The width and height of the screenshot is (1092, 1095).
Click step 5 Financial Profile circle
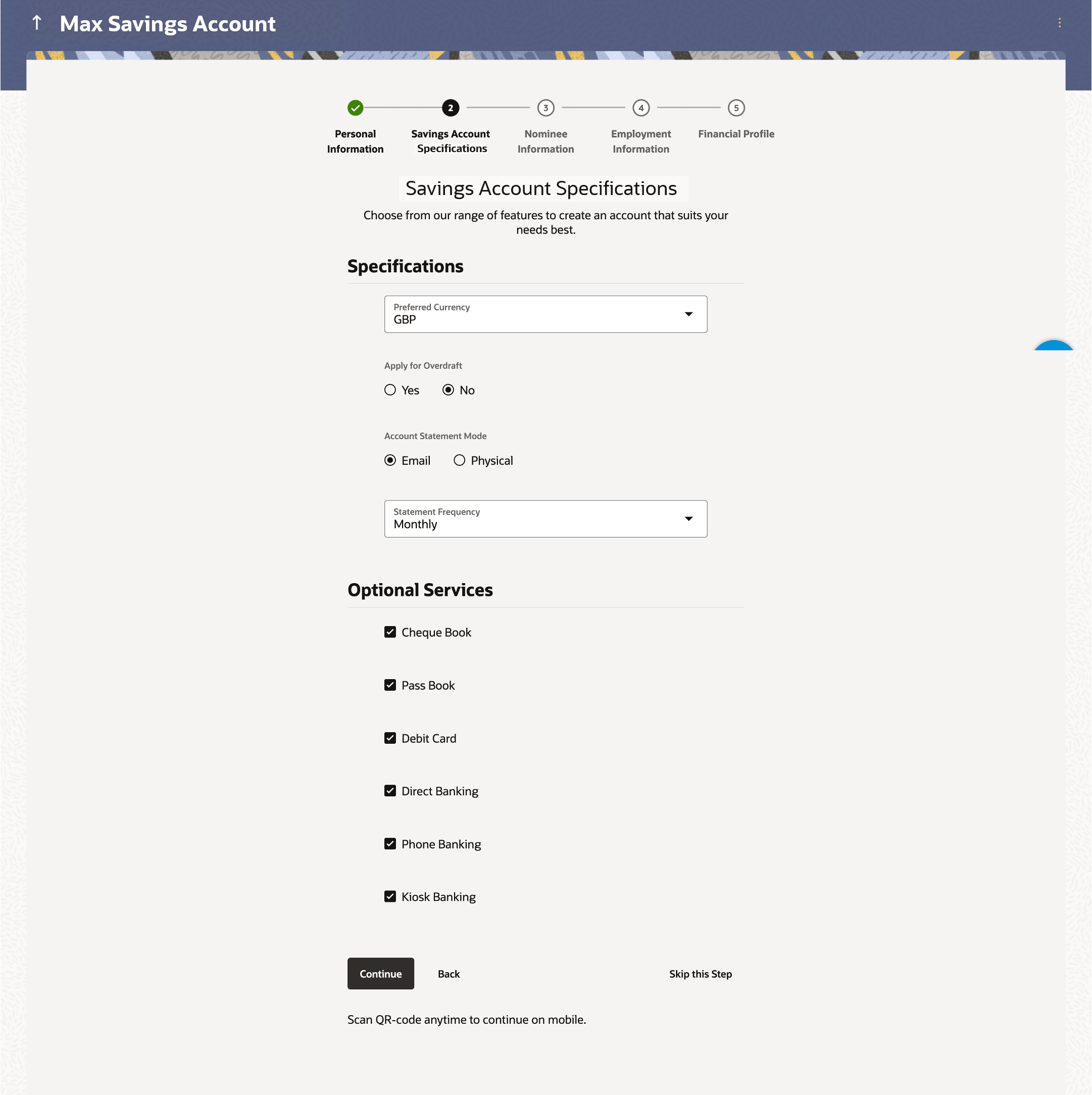click(x=736, y=108)
